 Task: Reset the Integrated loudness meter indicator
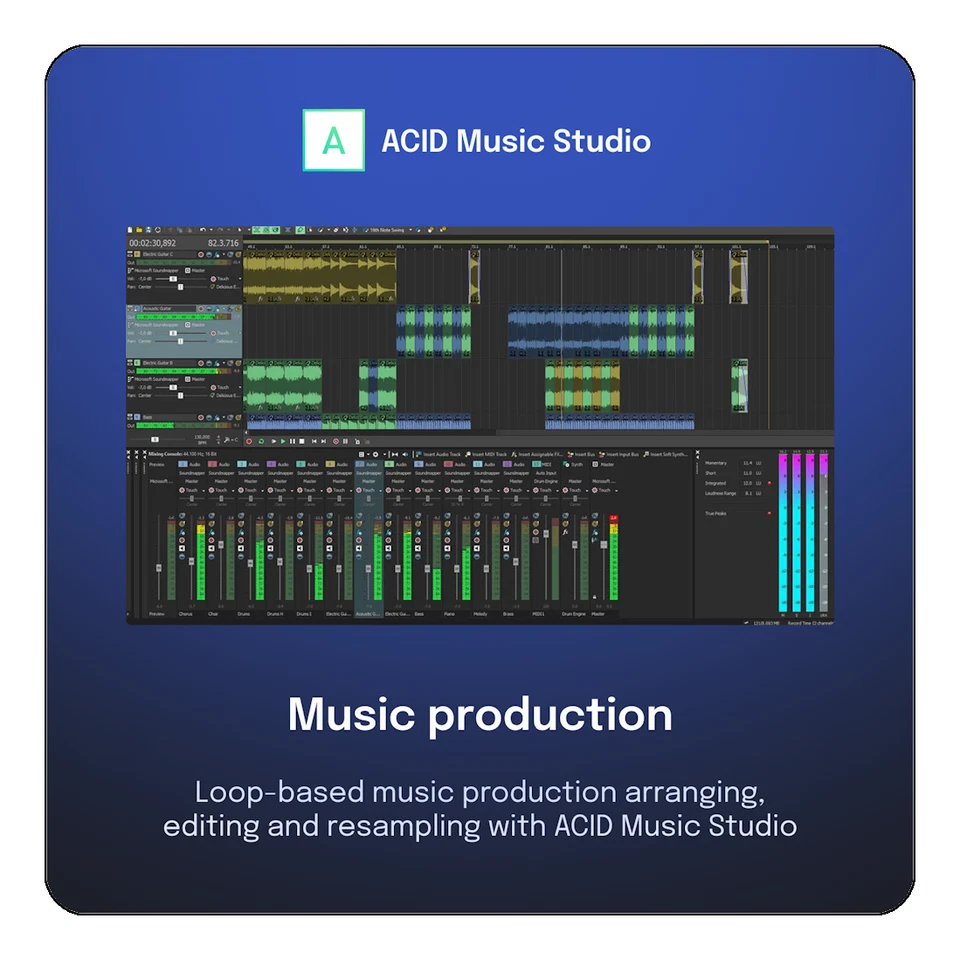[x=769, y=483]
